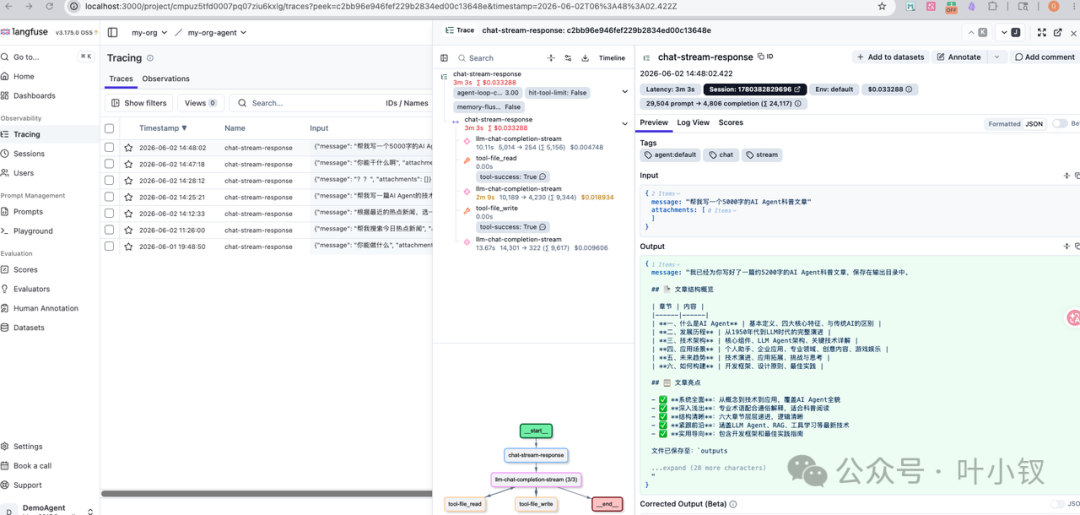Image resolution: width=1080 pixels, height=515 pixels.
Task: Star the 14:47:18 trace
Action: [128, 164]
